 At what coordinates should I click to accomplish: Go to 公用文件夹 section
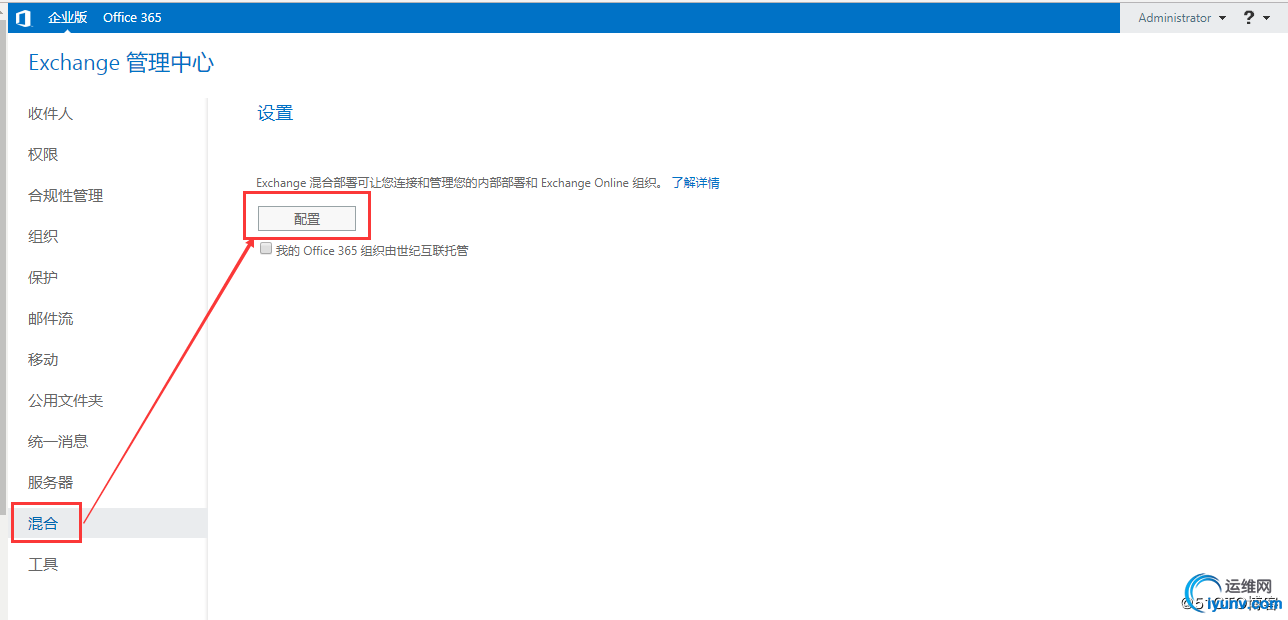[x=66, y=401]
